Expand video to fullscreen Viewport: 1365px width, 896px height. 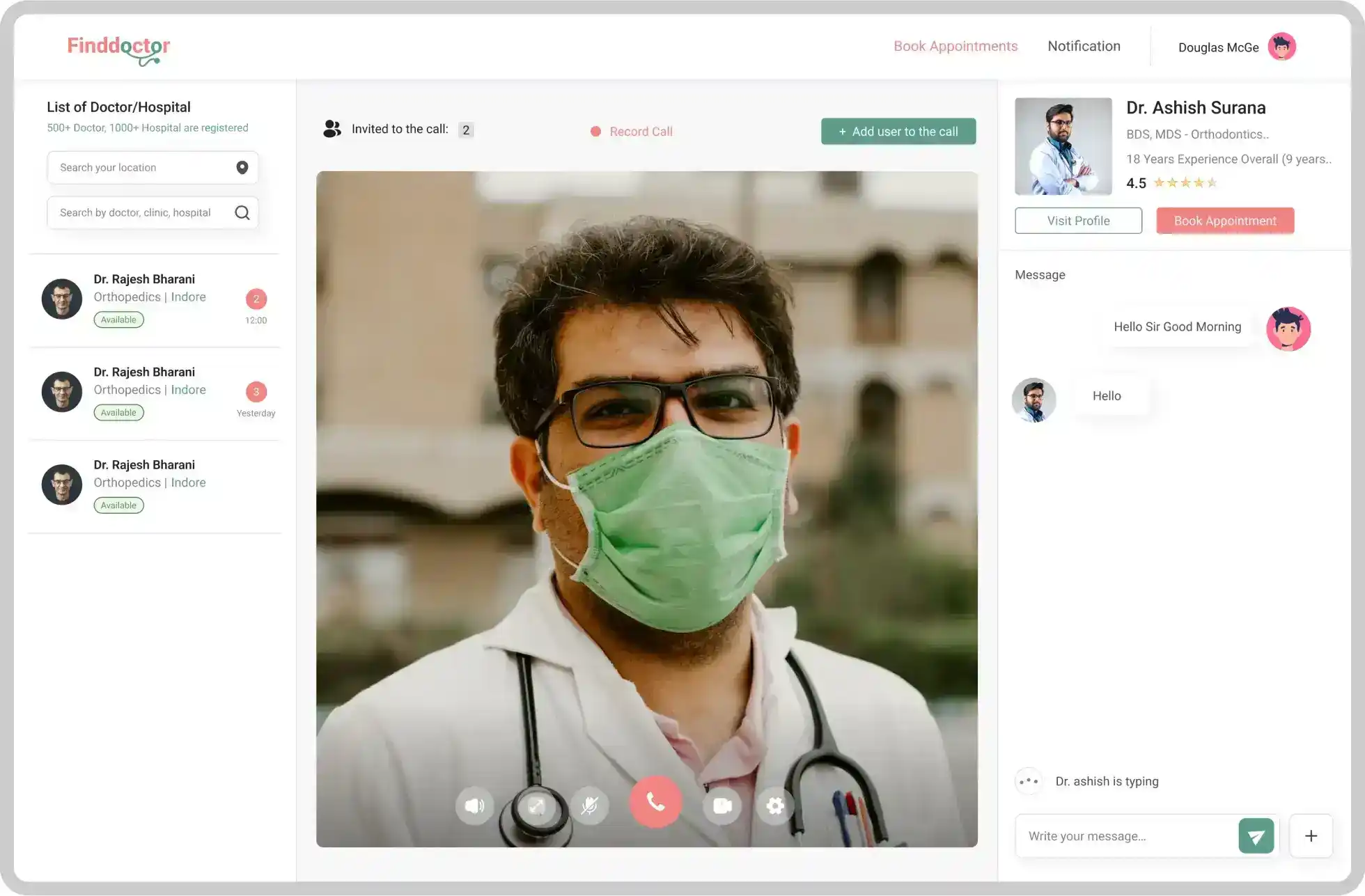(536, 805)
